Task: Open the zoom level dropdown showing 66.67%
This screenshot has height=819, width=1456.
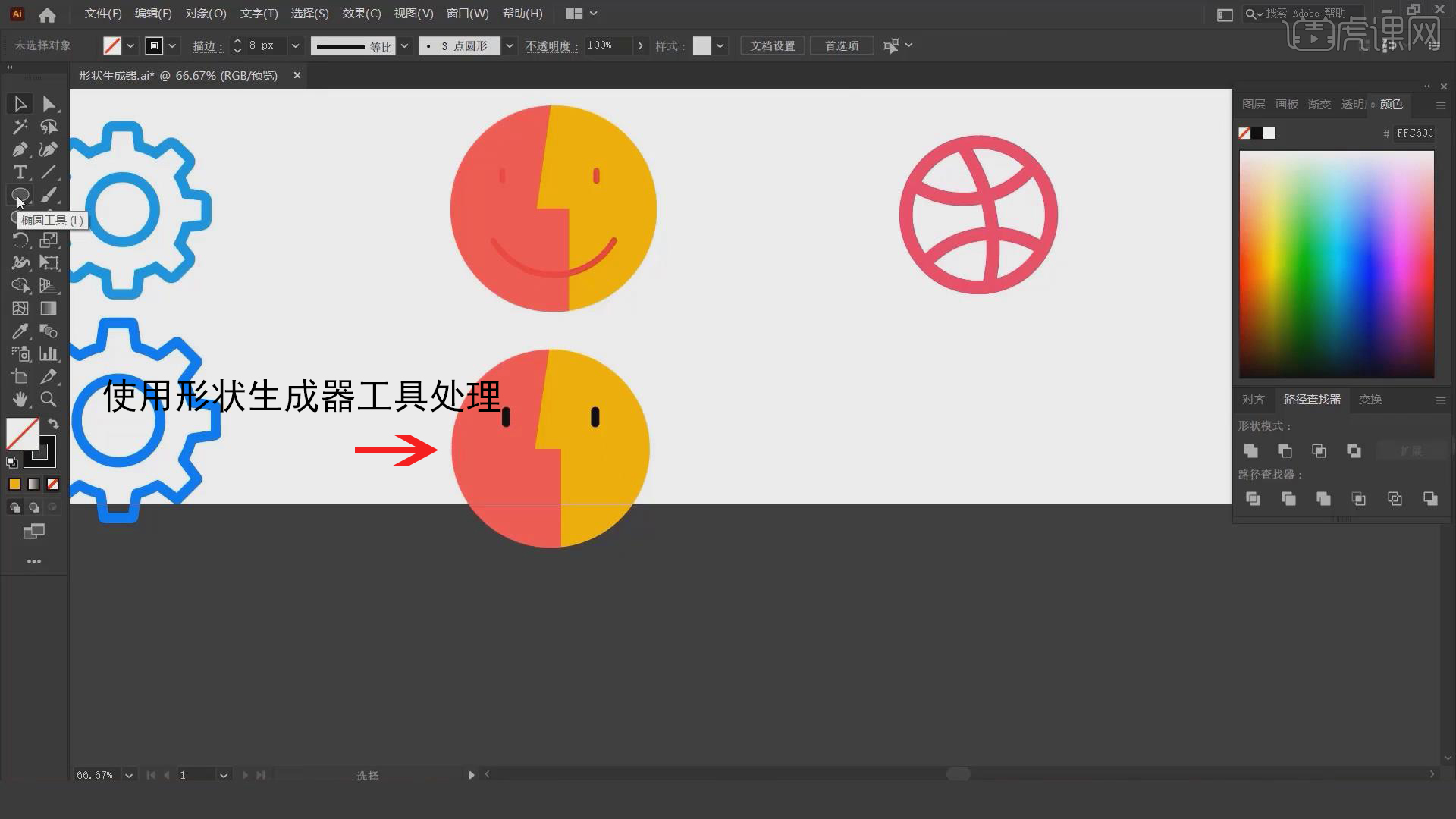Action: (129, 775)
